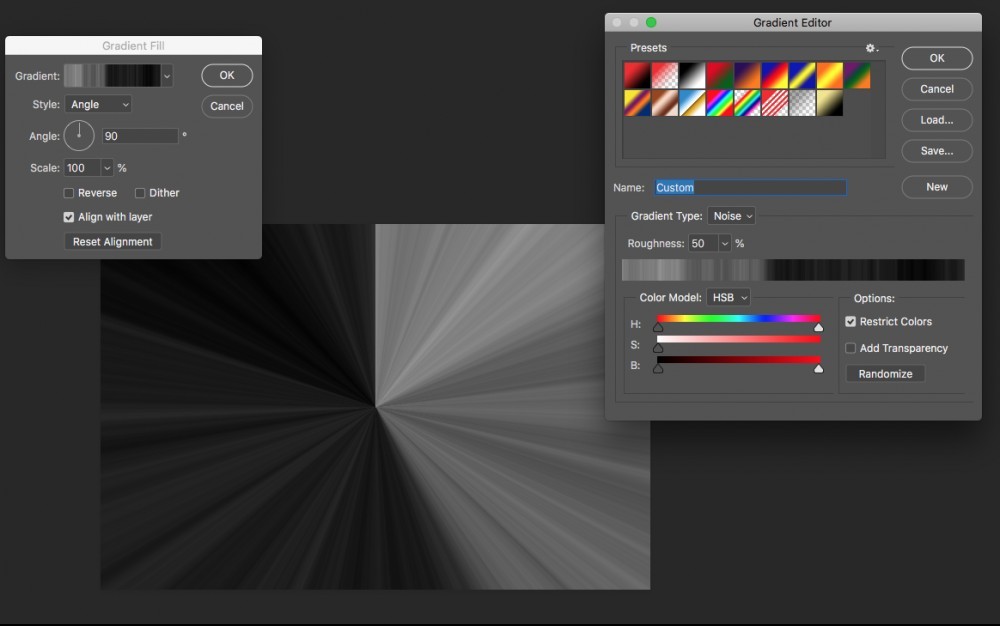Image resolution: width=1000 pixels, height=626 pixels.
Task: Choose the Red, Green gradient preset
Action: [x=719, y=75]
